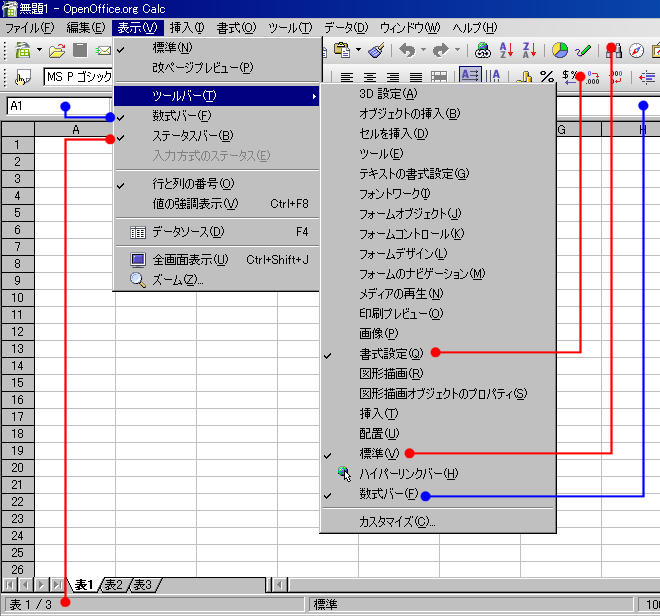
Task: Open the Redo history dropdown arrow
Action: (457, 50)
